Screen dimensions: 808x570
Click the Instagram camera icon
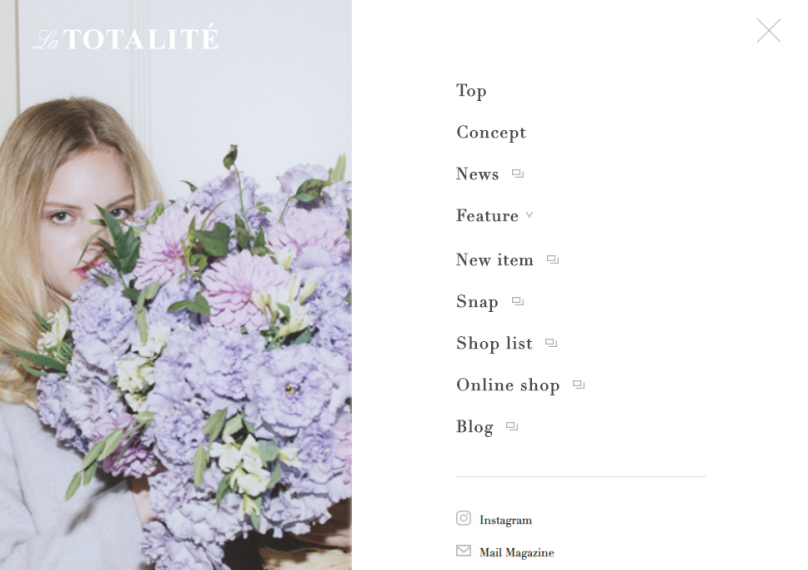pyautogui.click(x=463, y=518)
